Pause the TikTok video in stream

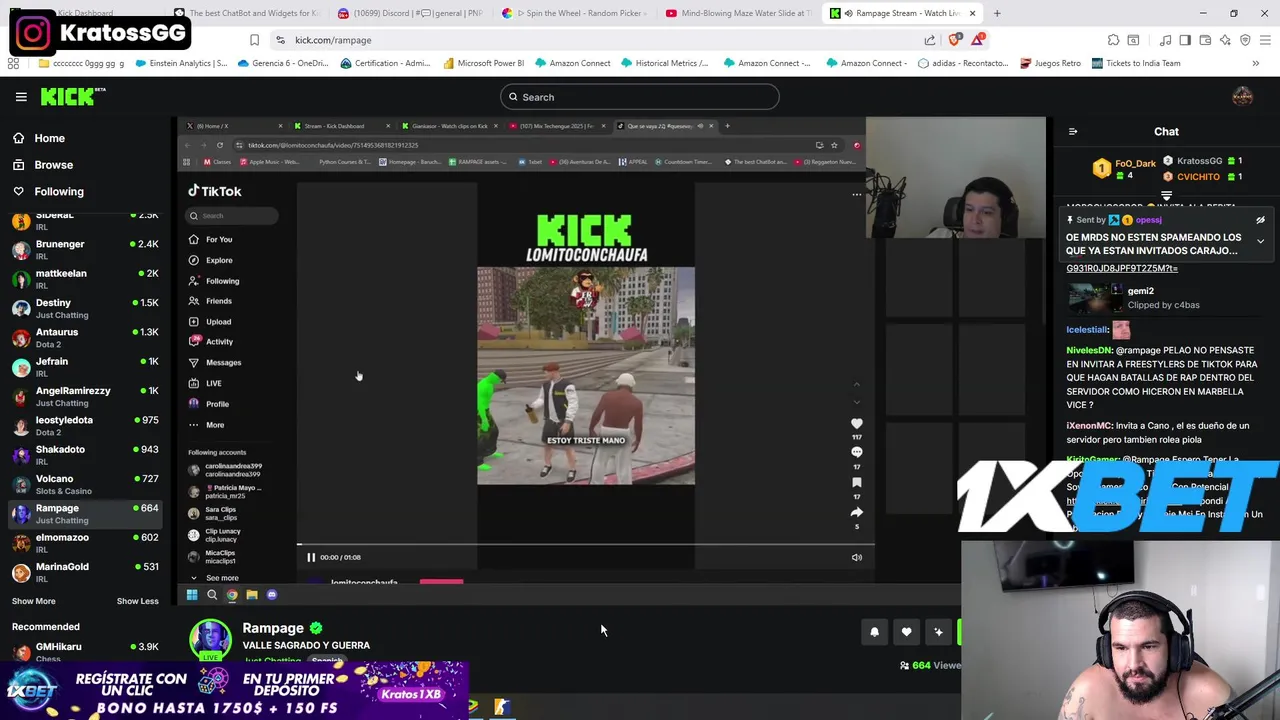[311, 557]
